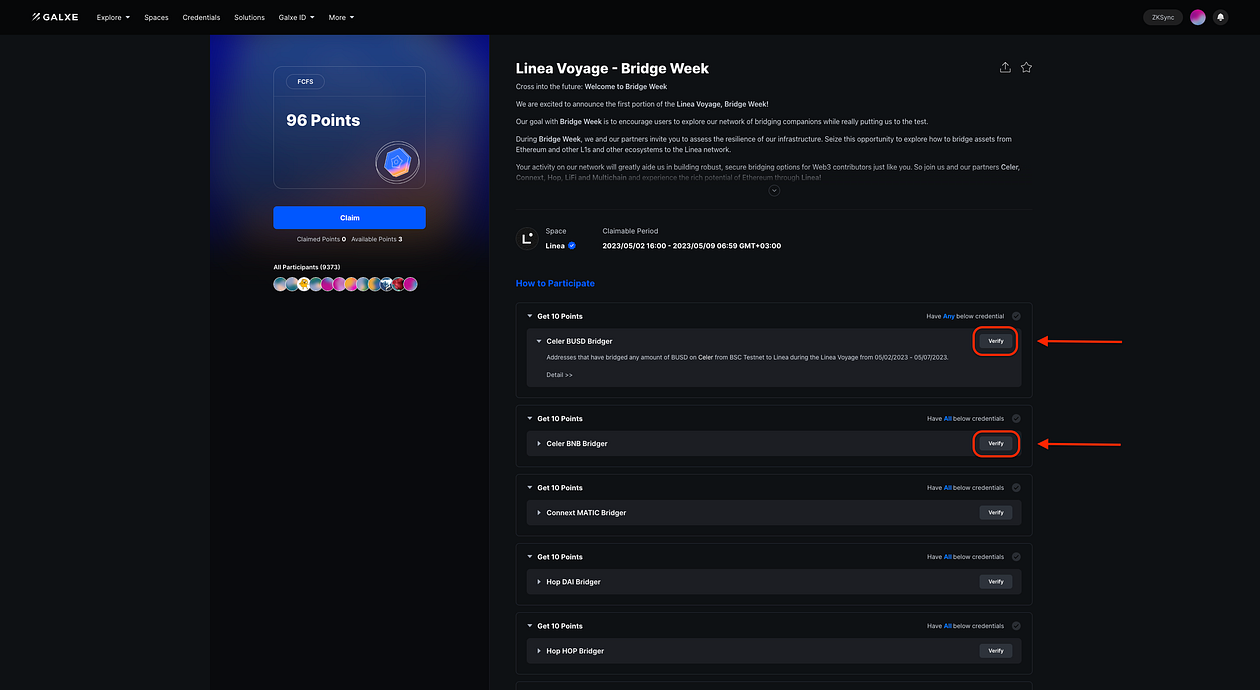This screenshot has width=1260, height=690.
Task: Click the Galxe logo in the header
Action: pos(57,17)
